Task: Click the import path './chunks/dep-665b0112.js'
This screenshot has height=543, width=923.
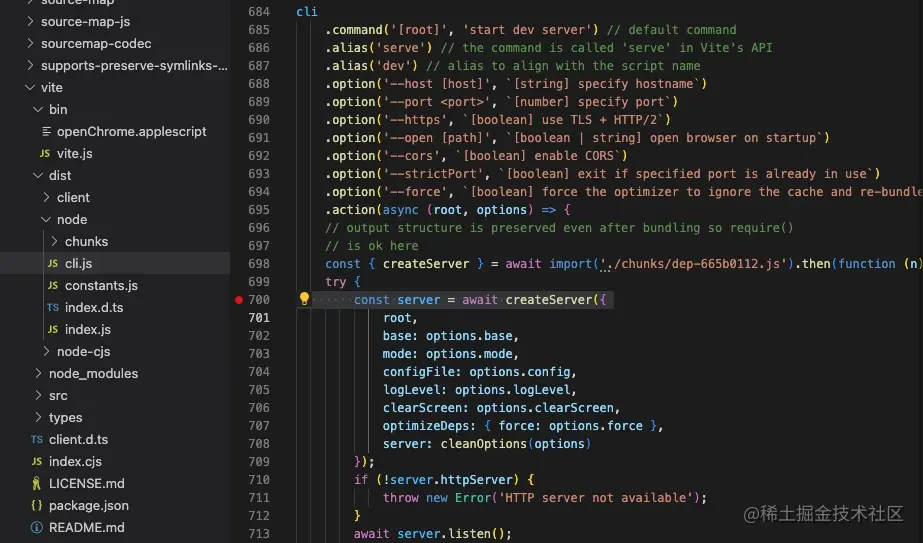Action: click(693, 264)
